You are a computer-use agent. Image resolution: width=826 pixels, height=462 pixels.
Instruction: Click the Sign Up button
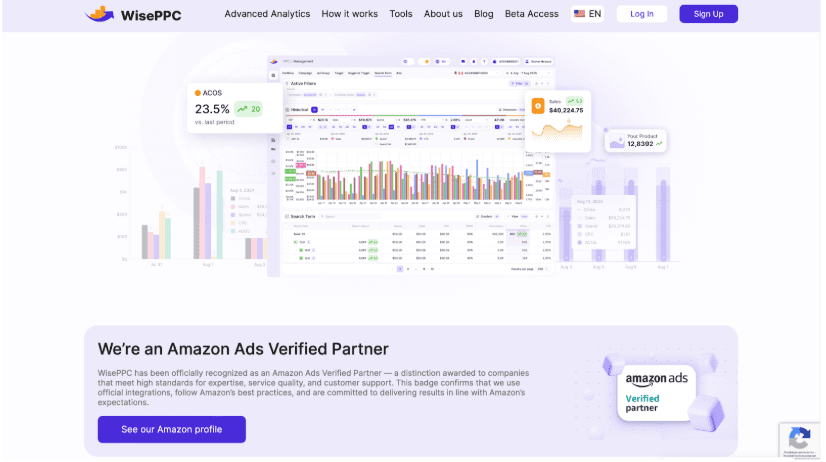[708, 14]
